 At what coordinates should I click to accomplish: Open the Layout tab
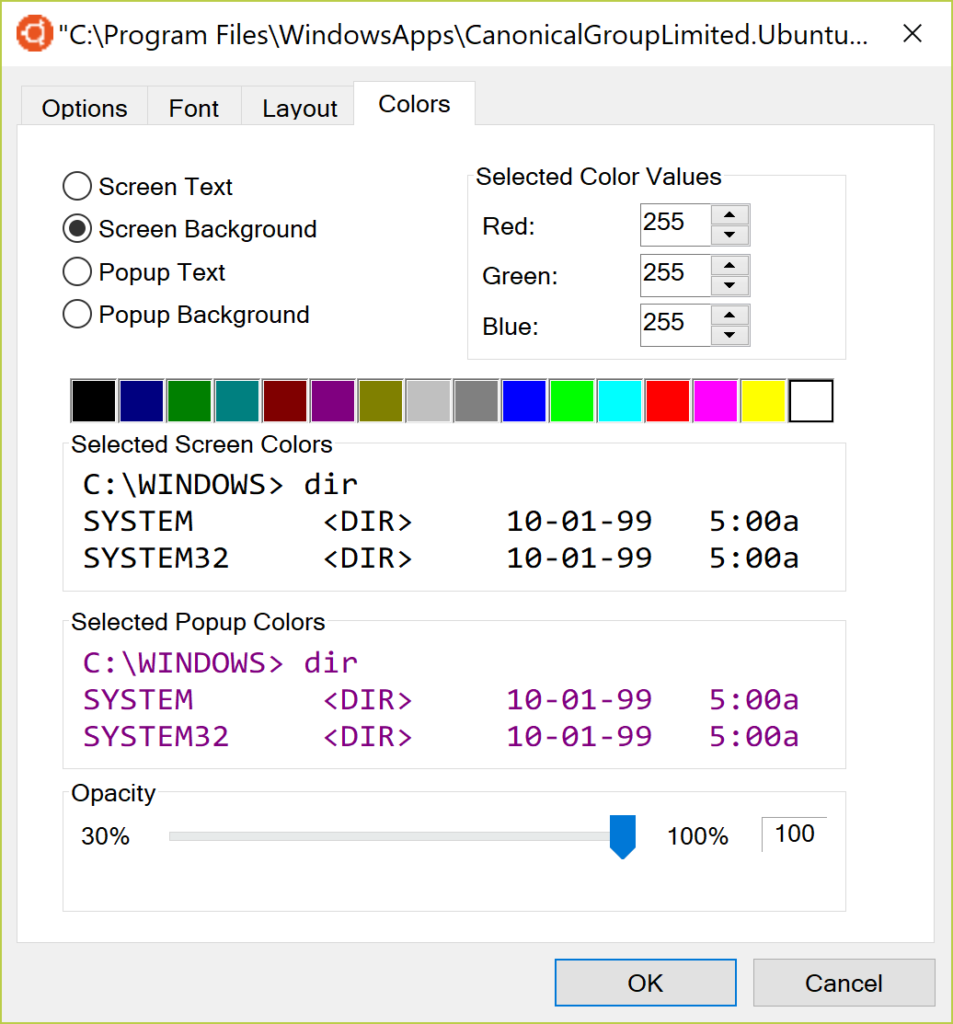[x=297, y=107]
